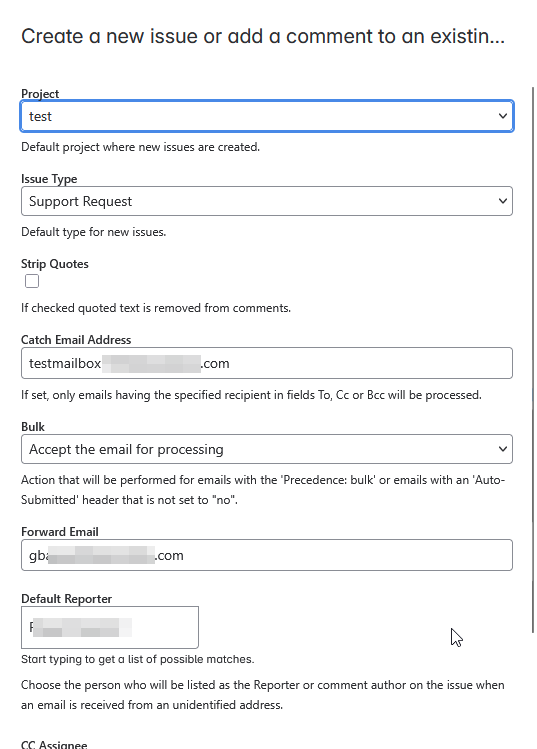Open the Bulk action dropdown
This screenshot has height=749, width=537.
(267, 449)
